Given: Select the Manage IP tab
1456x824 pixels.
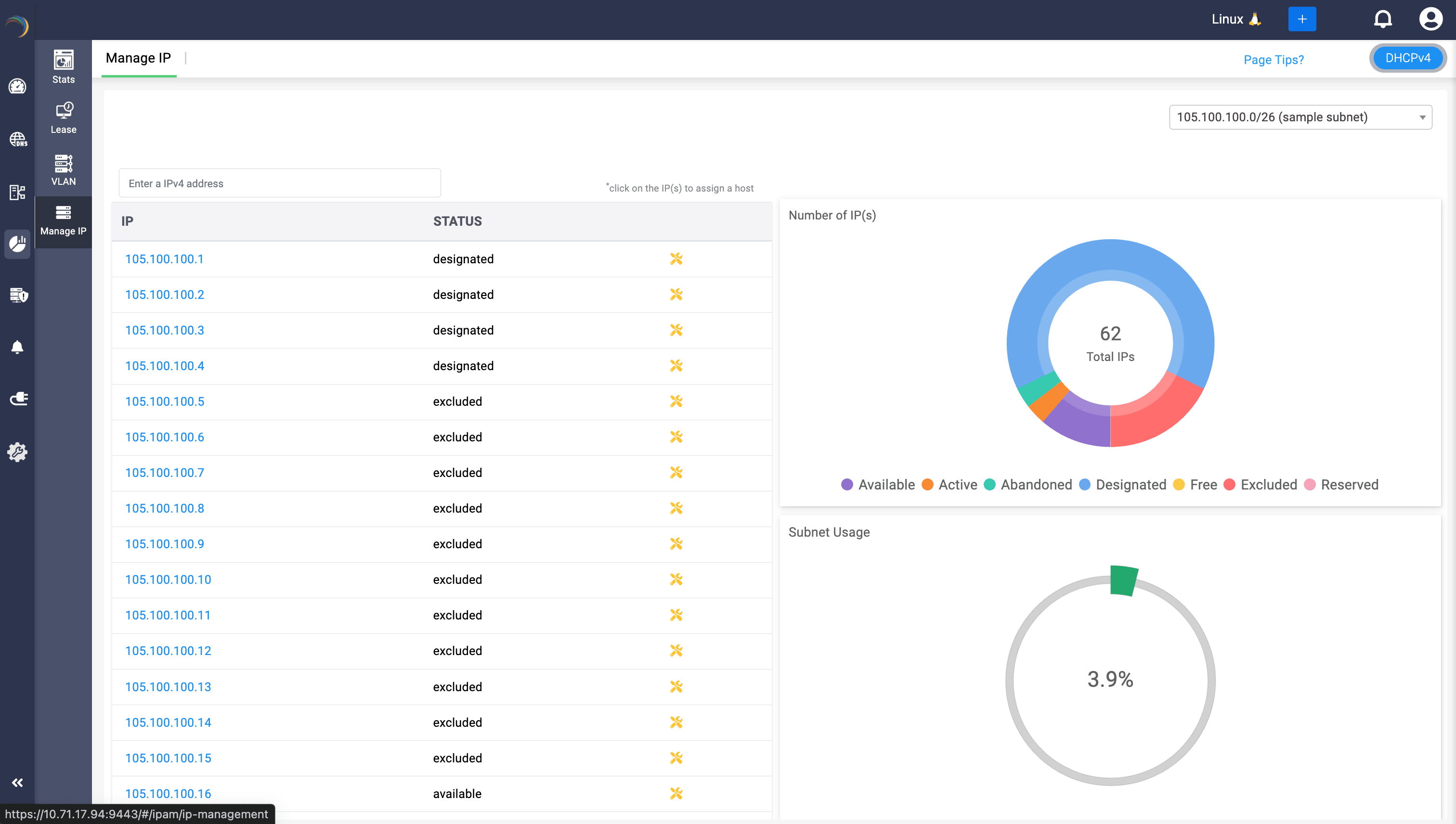Looking at the screenshot, I should pyautogui.click(x=138, y=58).
